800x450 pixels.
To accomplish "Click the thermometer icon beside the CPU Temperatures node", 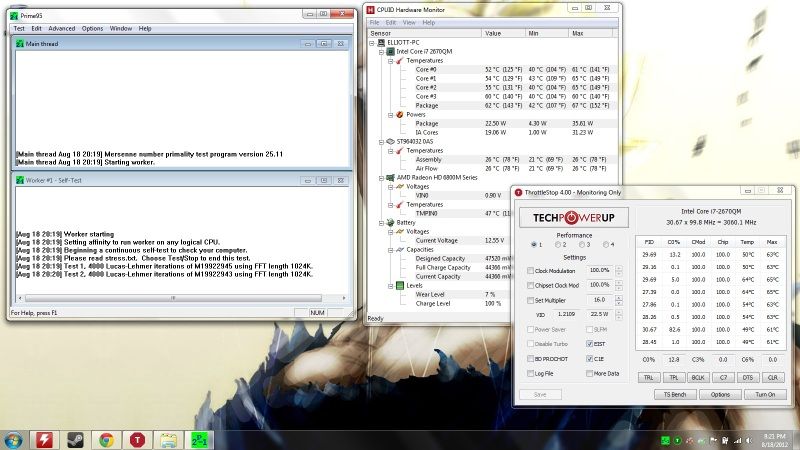I will pos(399,61).
